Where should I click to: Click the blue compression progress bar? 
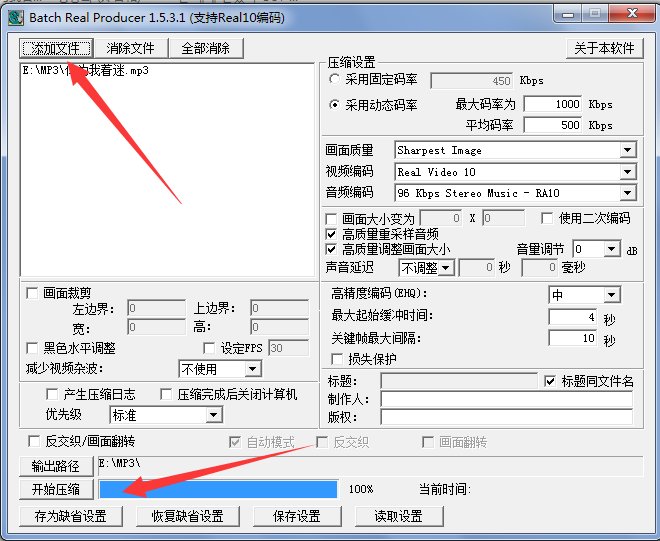coord(218,489)
